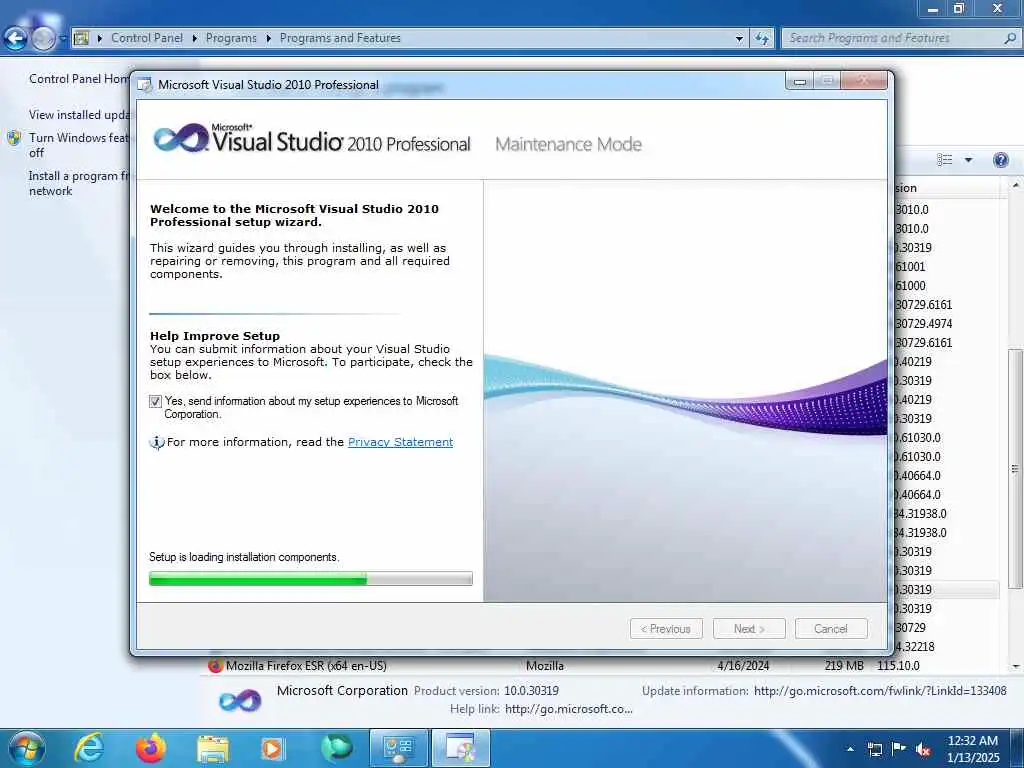Click the address bar refresh button
This screenshot has width=1024, height=768.
point(761,39)
